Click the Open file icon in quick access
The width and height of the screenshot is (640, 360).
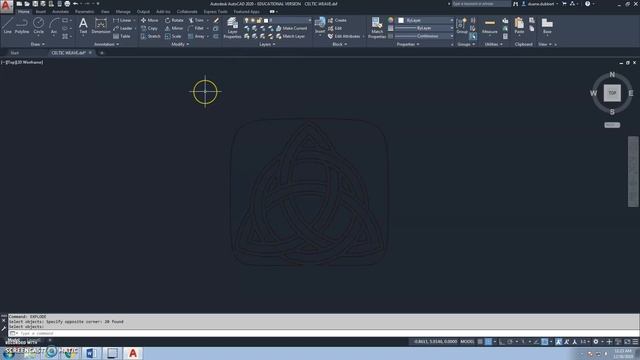pyautogui.click(x=27, y=4)
